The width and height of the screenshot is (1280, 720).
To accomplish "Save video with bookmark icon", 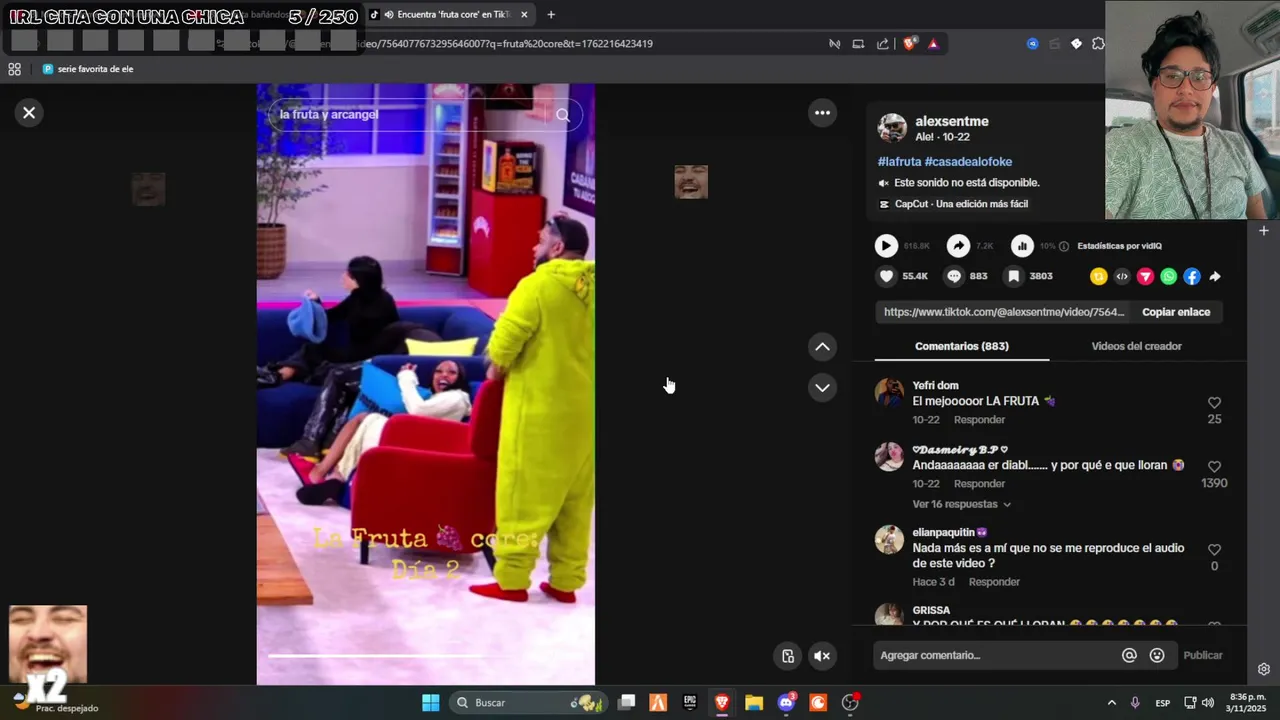I will [x=1014, y=276].
